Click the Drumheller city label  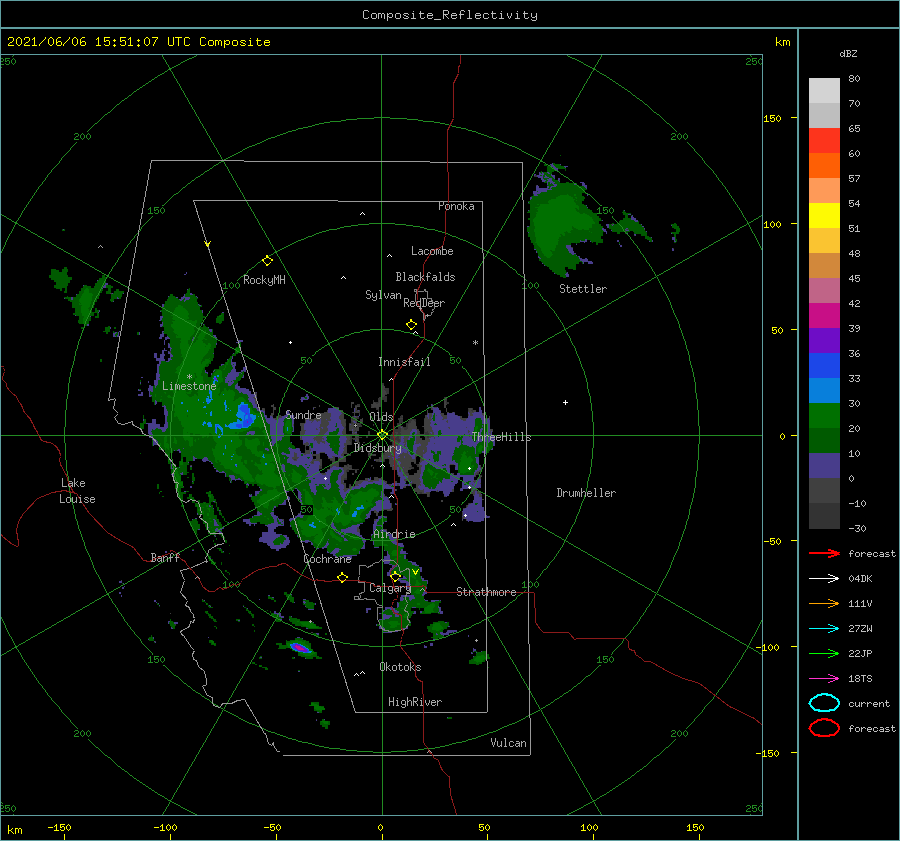[x=586, y=493]
